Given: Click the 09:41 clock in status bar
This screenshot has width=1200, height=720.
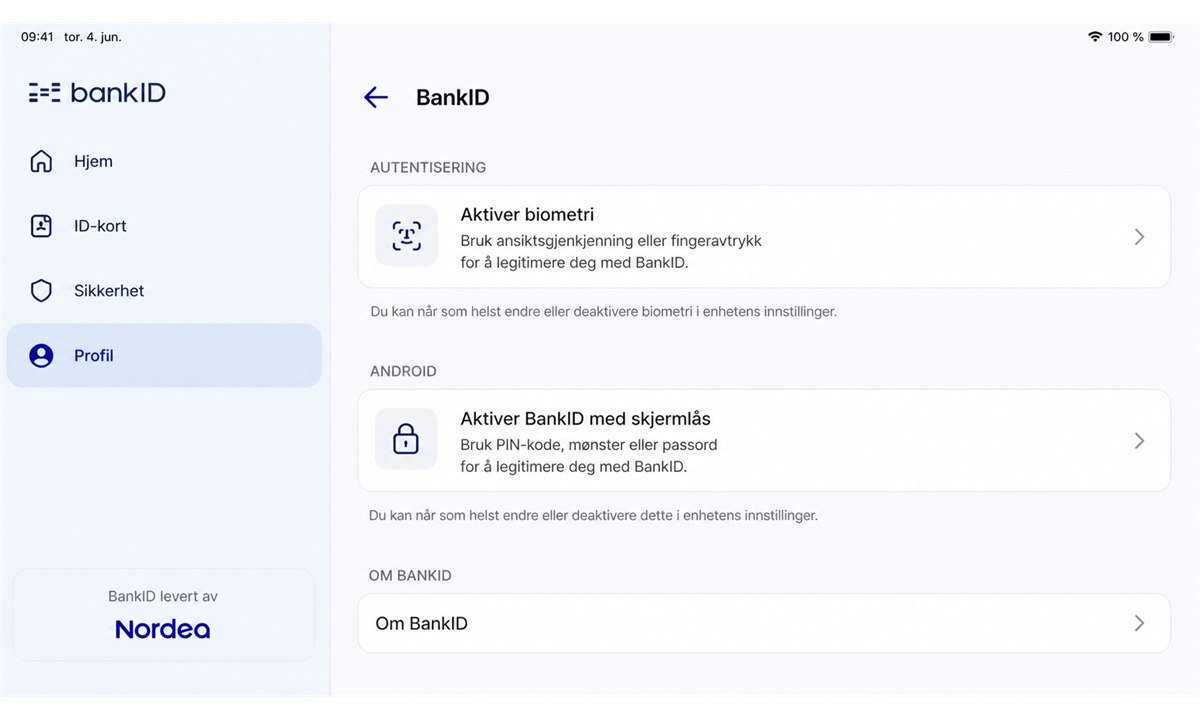Looking at the screenshot, I should [x=37, y=37].
